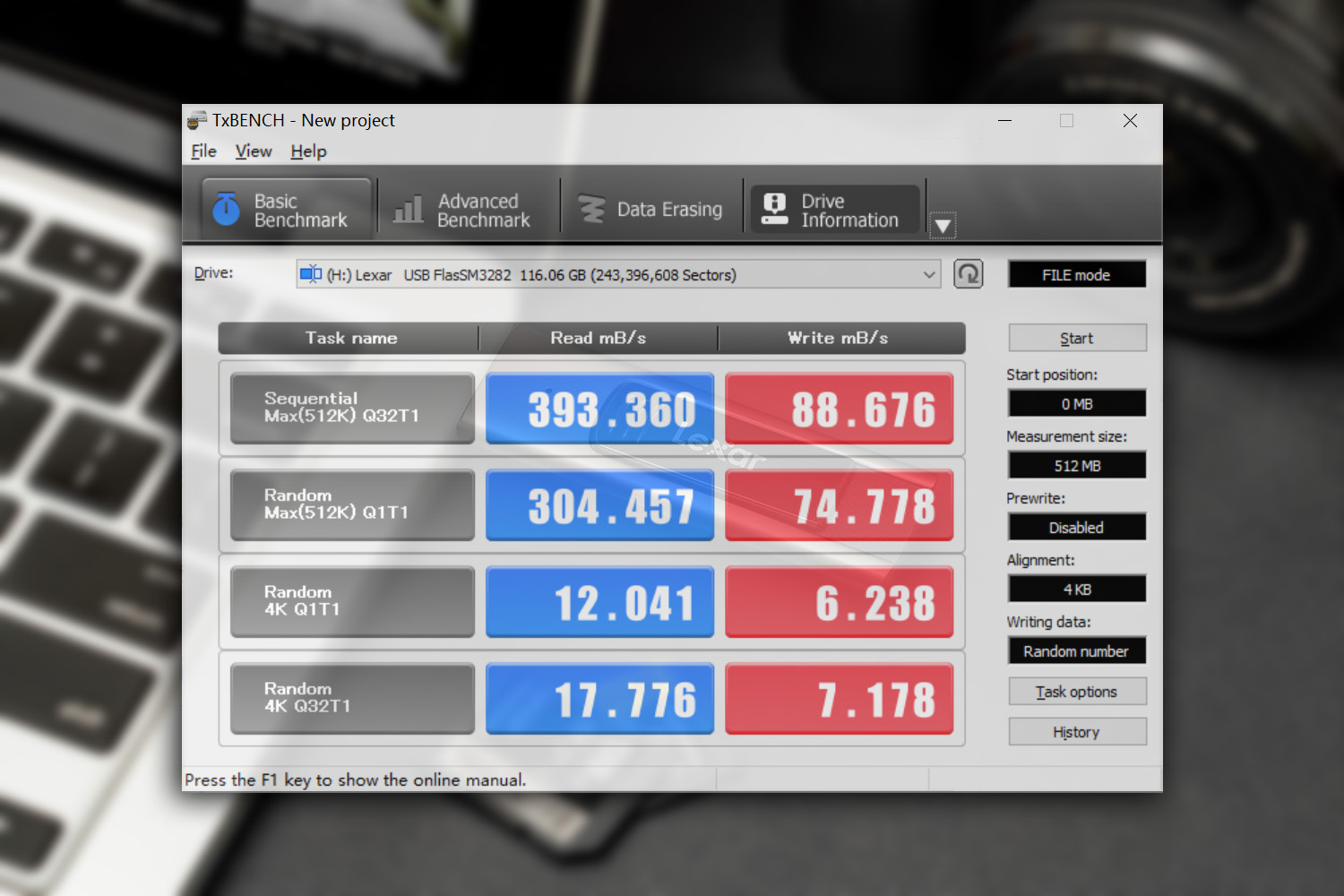Click the Random 4K Q32T1 task button

coord(352,699)
